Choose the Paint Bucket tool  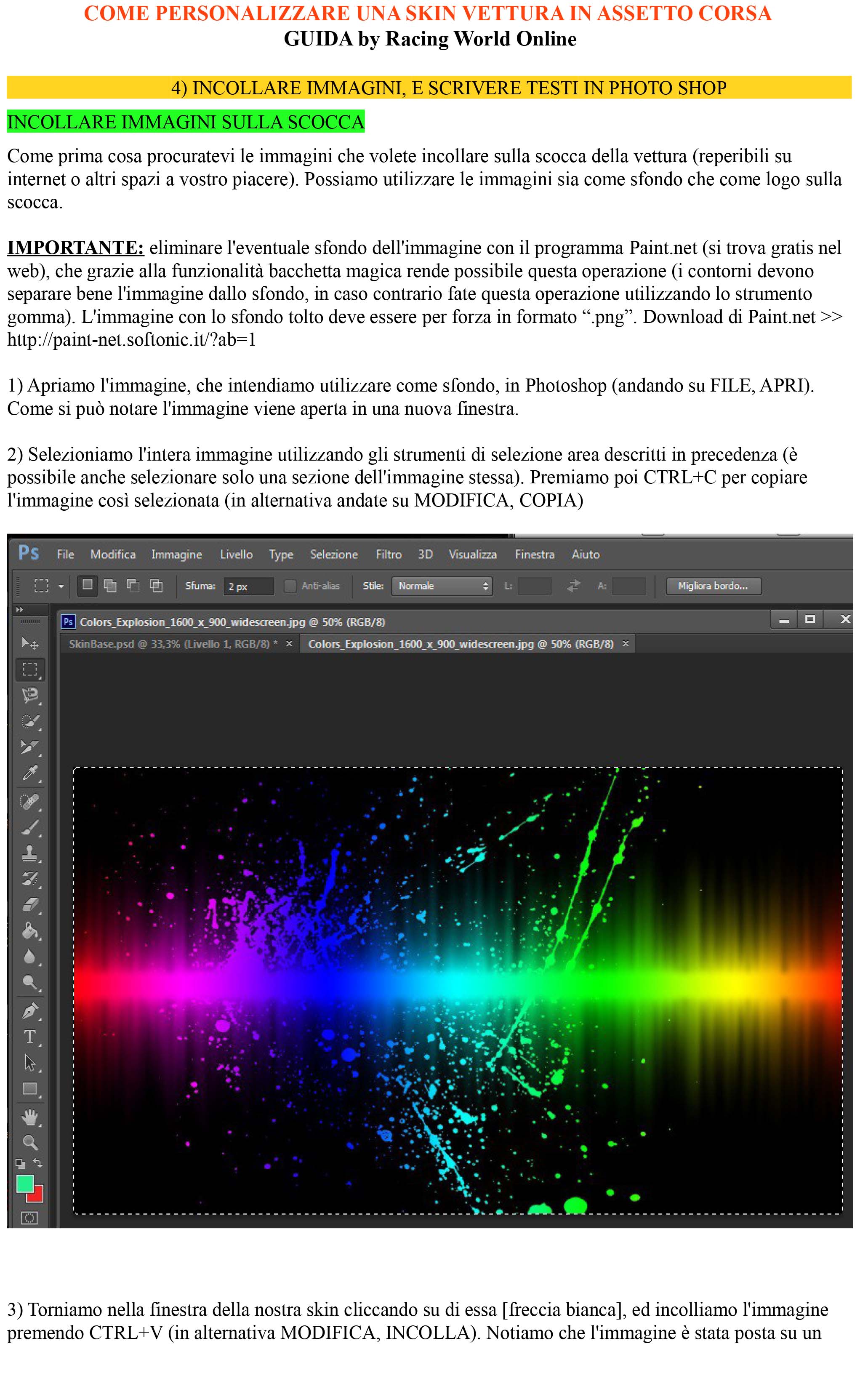coord(30,931)
